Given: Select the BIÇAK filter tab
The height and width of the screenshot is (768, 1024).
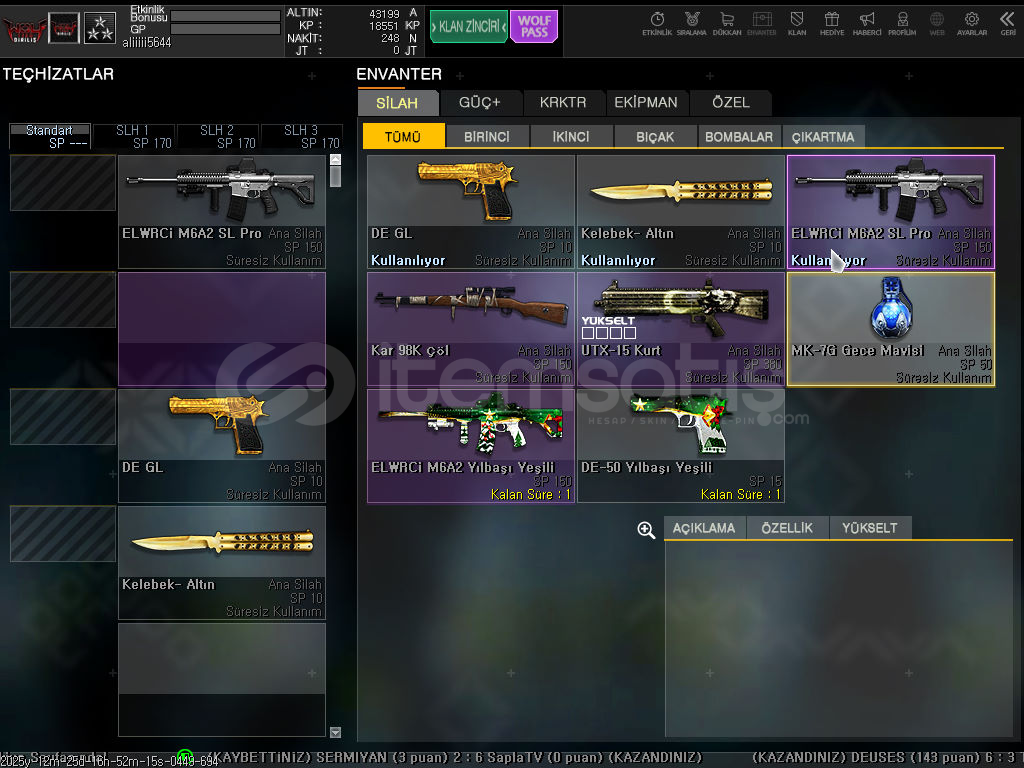Looking at the screenshot, I should coord(655,136).
